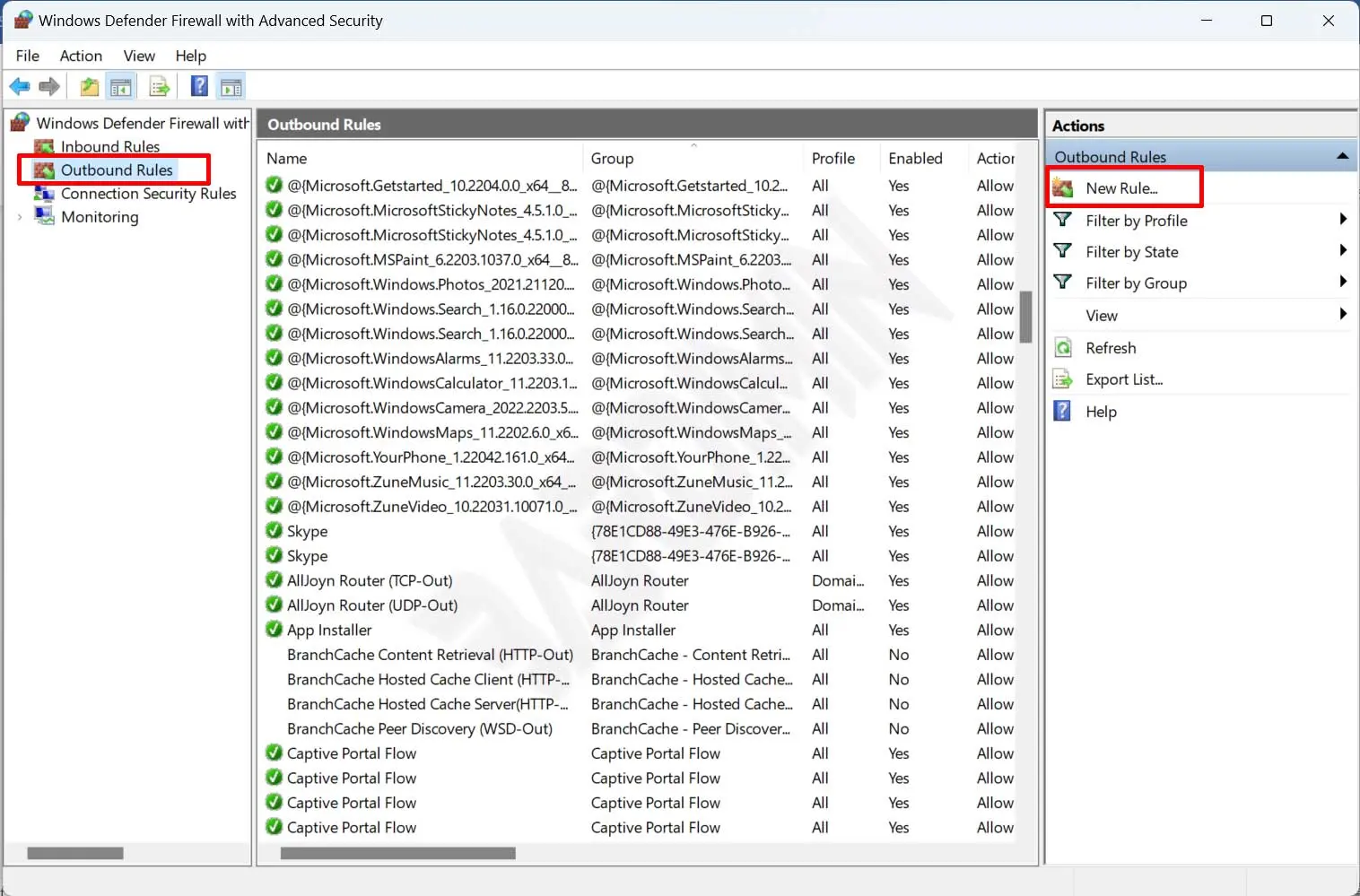Sort rules by the Enabled column header
This screenshot has width=1360, height=896.
[915, 158]
